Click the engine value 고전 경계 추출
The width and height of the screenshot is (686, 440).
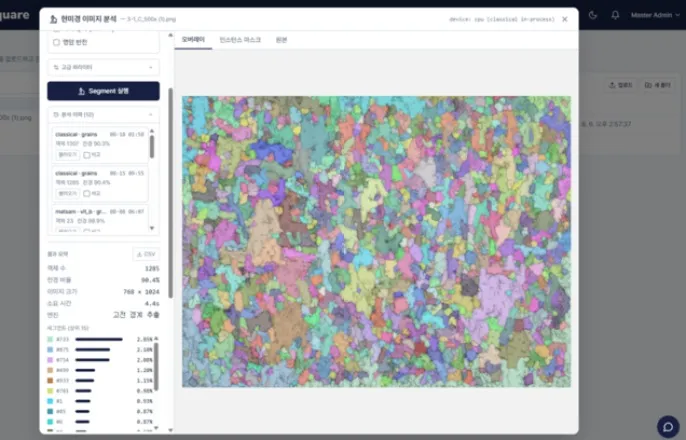coord(136,315)
